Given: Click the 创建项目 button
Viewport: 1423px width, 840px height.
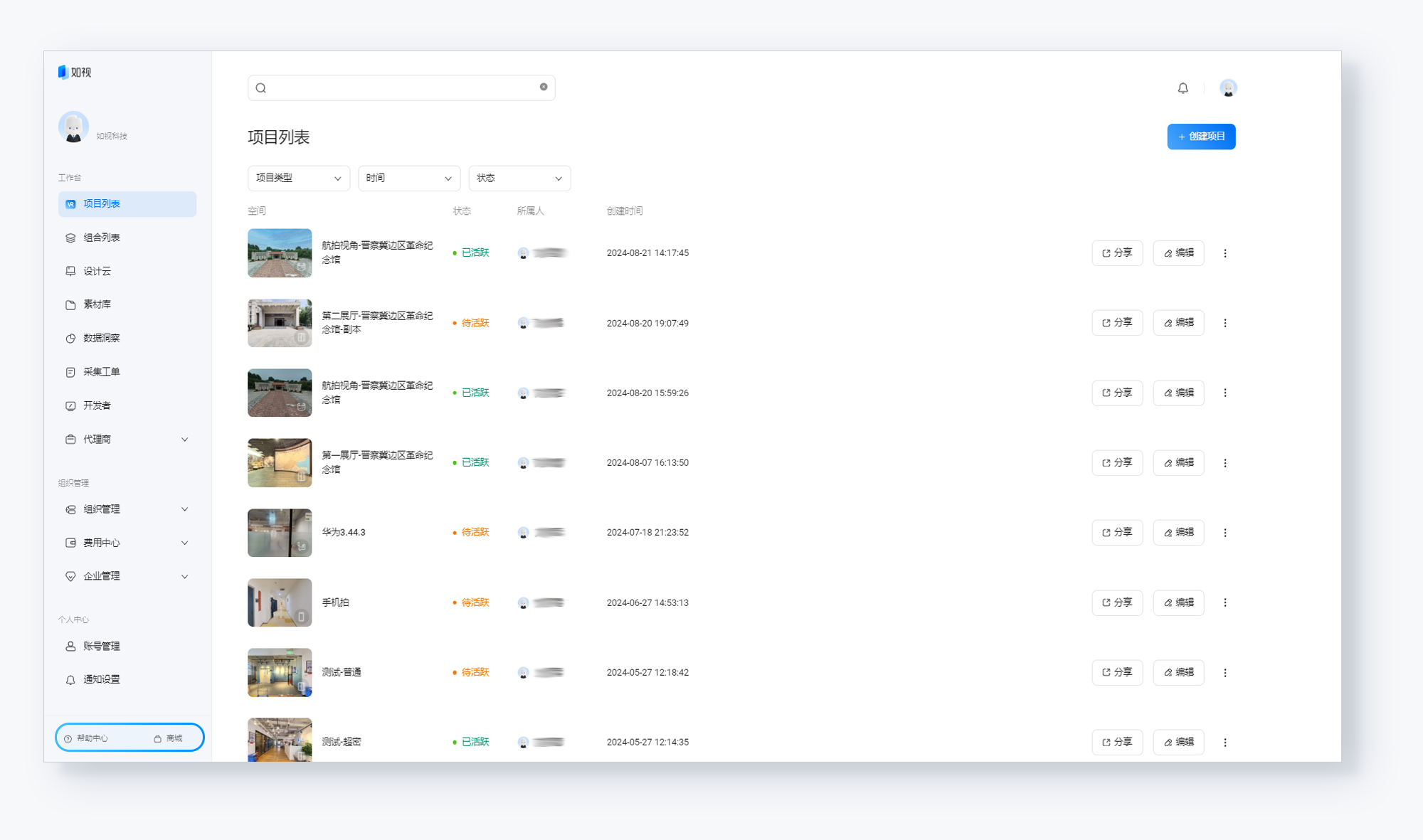Looking at the screenshot, I should click(1201, 137).
